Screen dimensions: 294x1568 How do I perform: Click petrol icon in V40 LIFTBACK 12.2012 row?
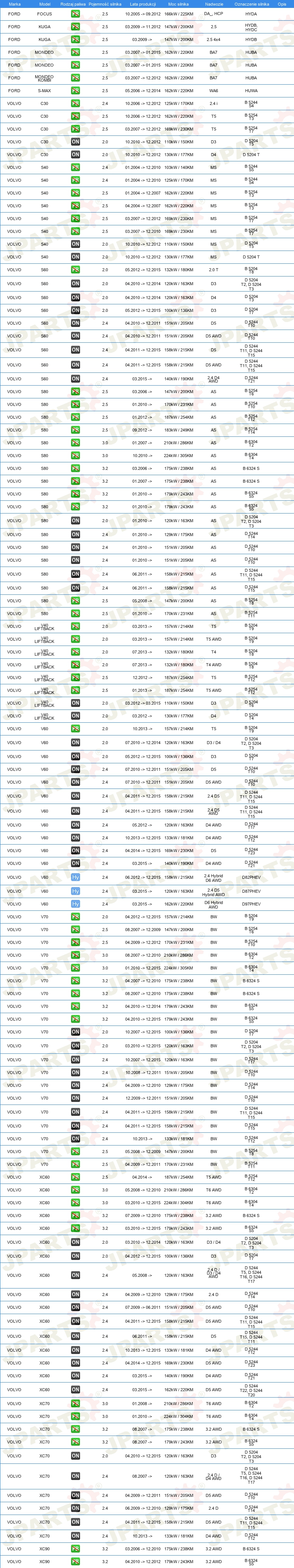76,678
